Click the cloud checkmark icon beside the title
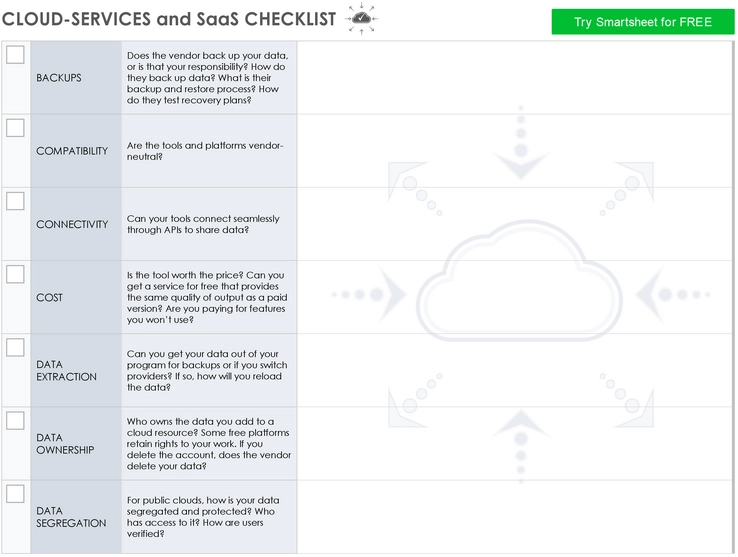Viewport: 738px width, 557px height. [361, 18]
